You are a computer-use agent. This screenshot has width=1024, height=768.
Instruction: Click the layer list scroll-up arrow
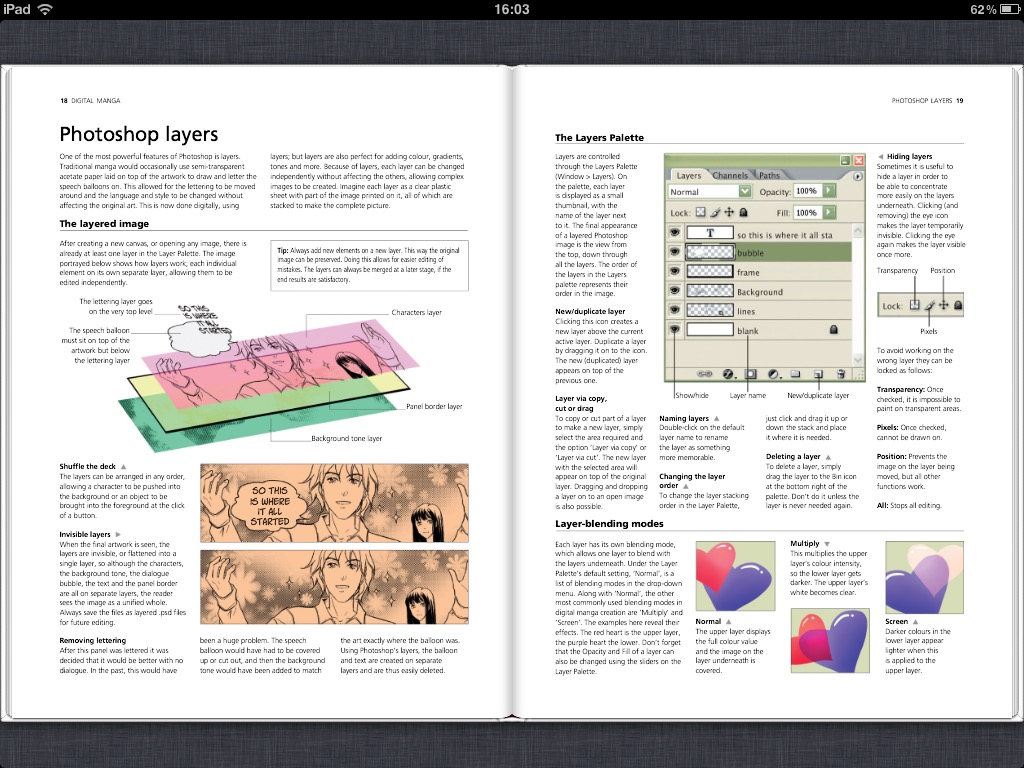(858, 229)
